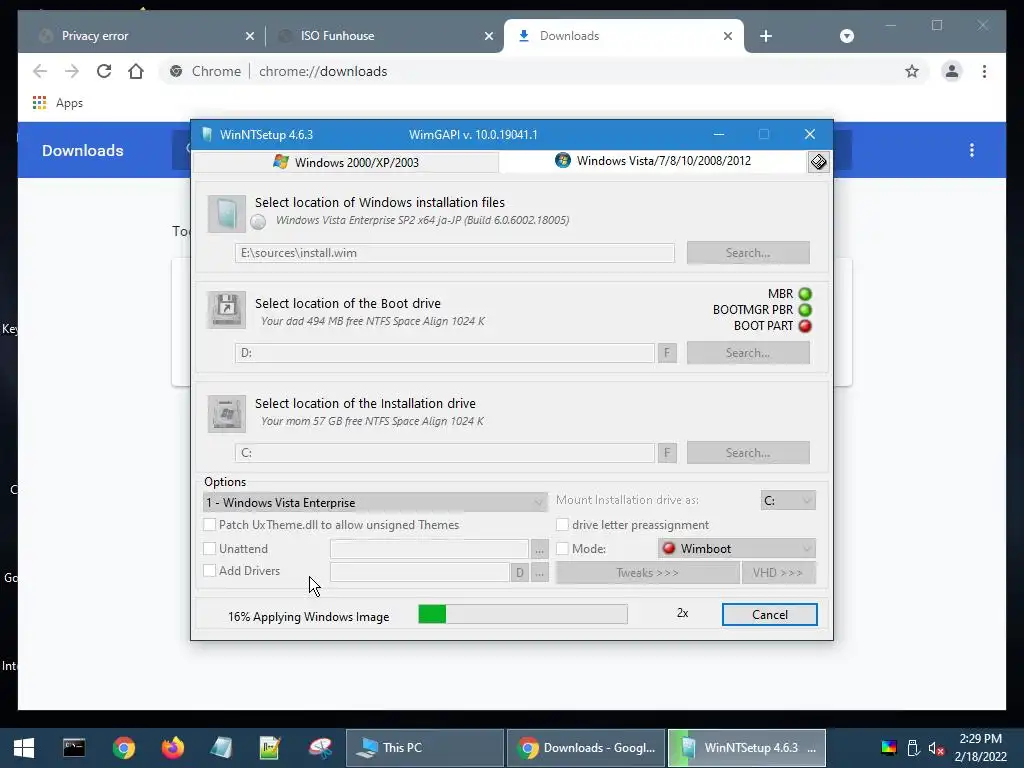Click Search for Boot drive location

[748, 353]
